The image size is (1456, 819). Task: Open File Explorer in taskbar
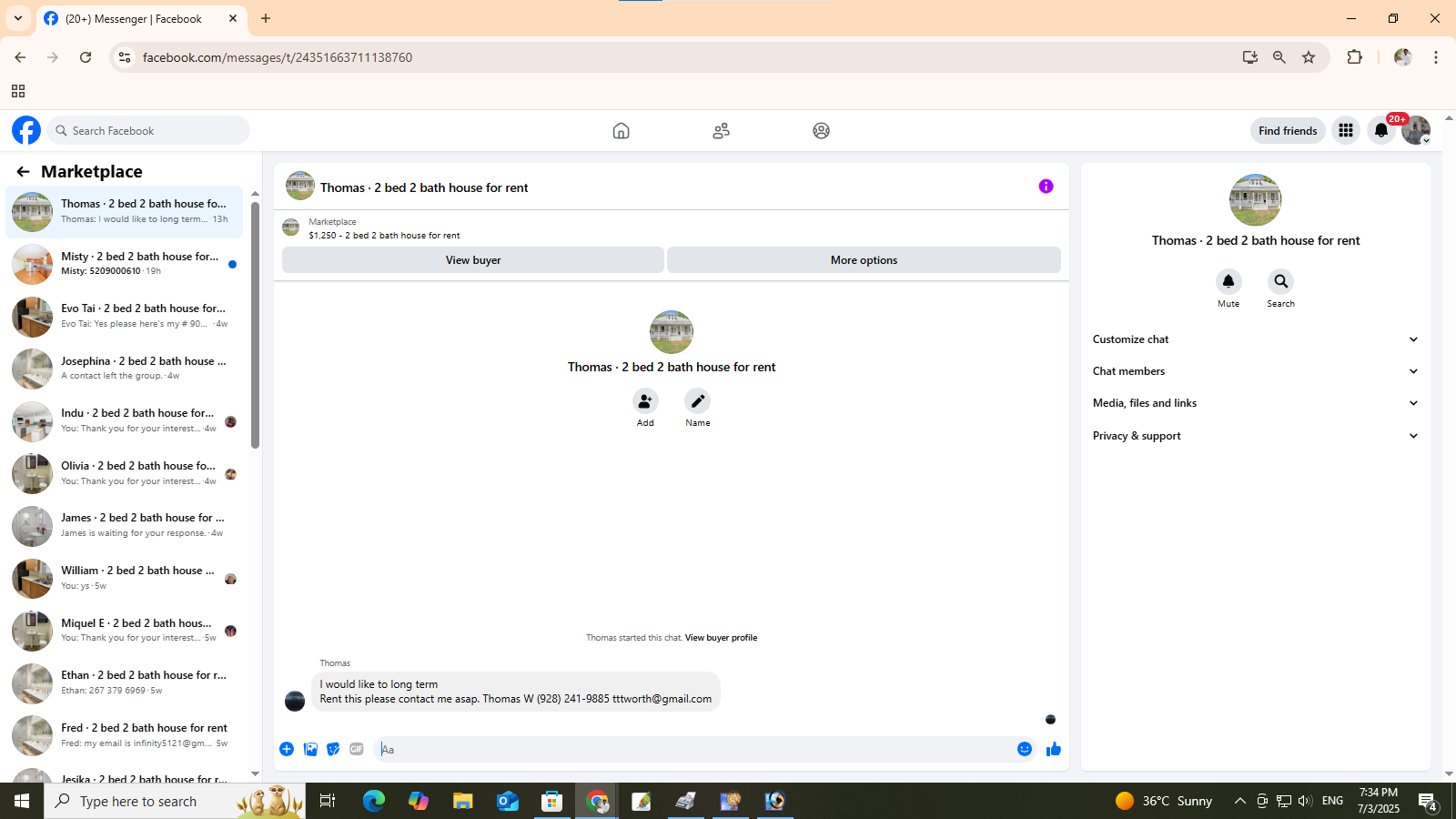click(x=463, y=801)
